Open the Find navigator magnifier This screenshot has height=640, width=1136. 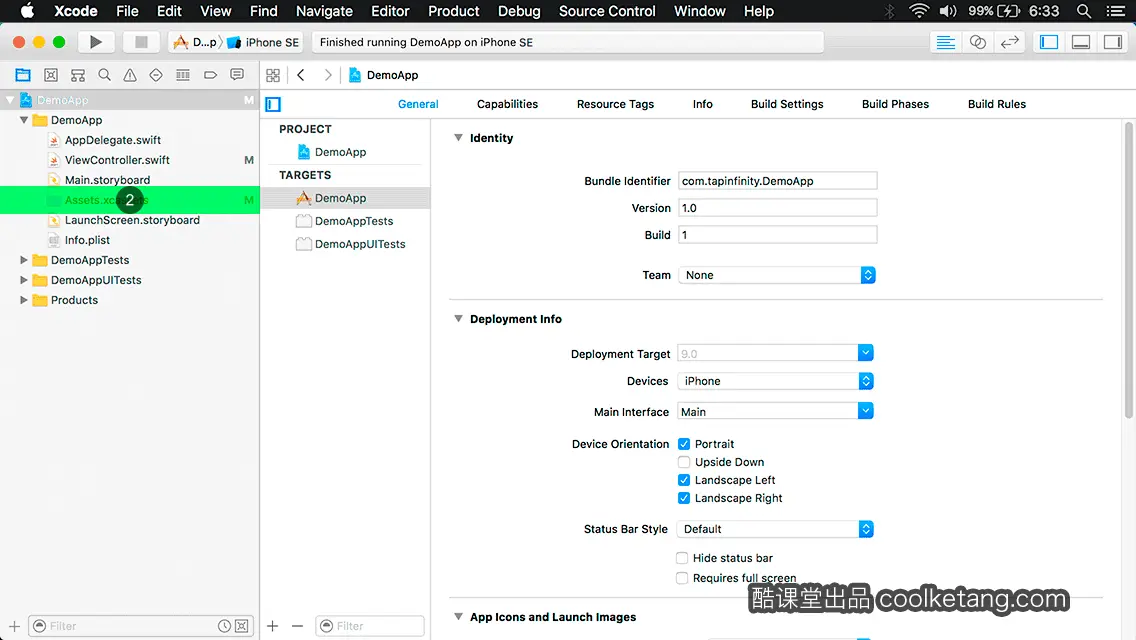point(104,75)
